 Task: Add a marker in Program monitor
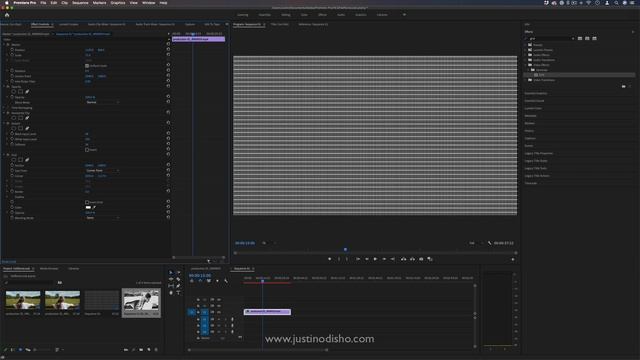(330, 259)
